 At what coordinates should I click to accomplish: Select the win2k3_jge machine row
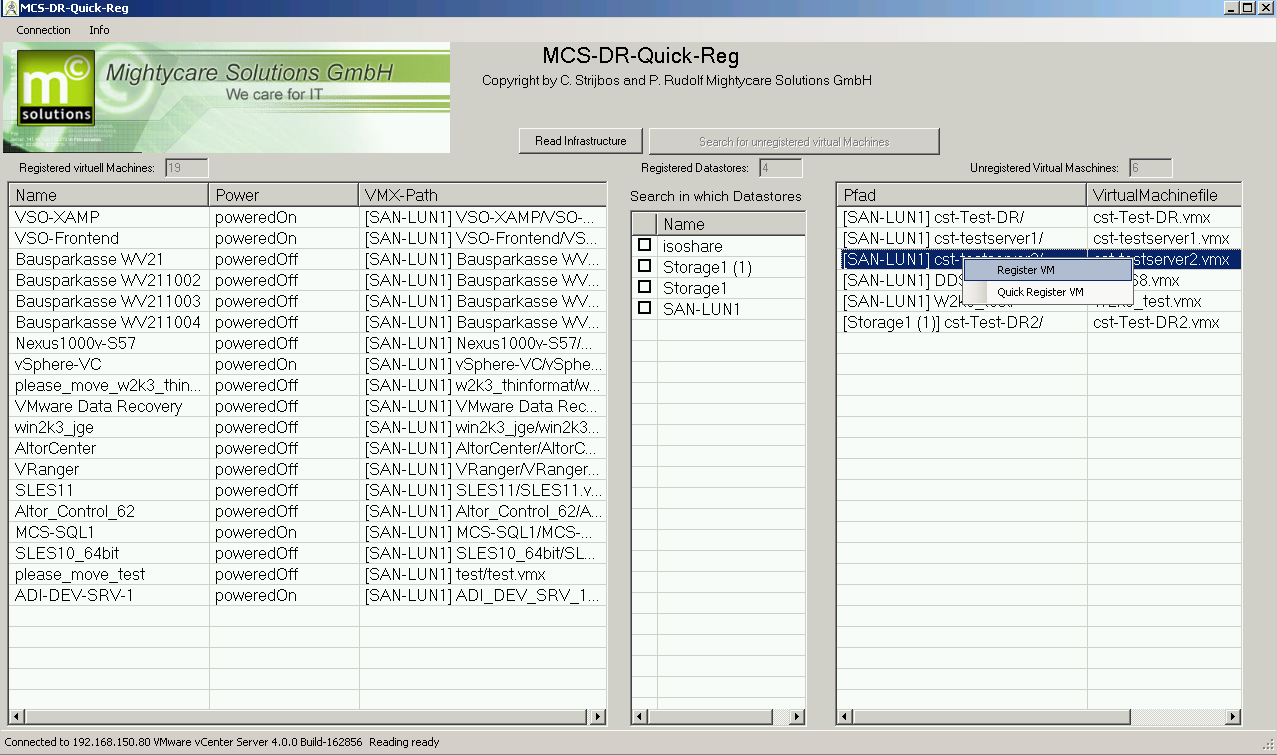point(308,427)
